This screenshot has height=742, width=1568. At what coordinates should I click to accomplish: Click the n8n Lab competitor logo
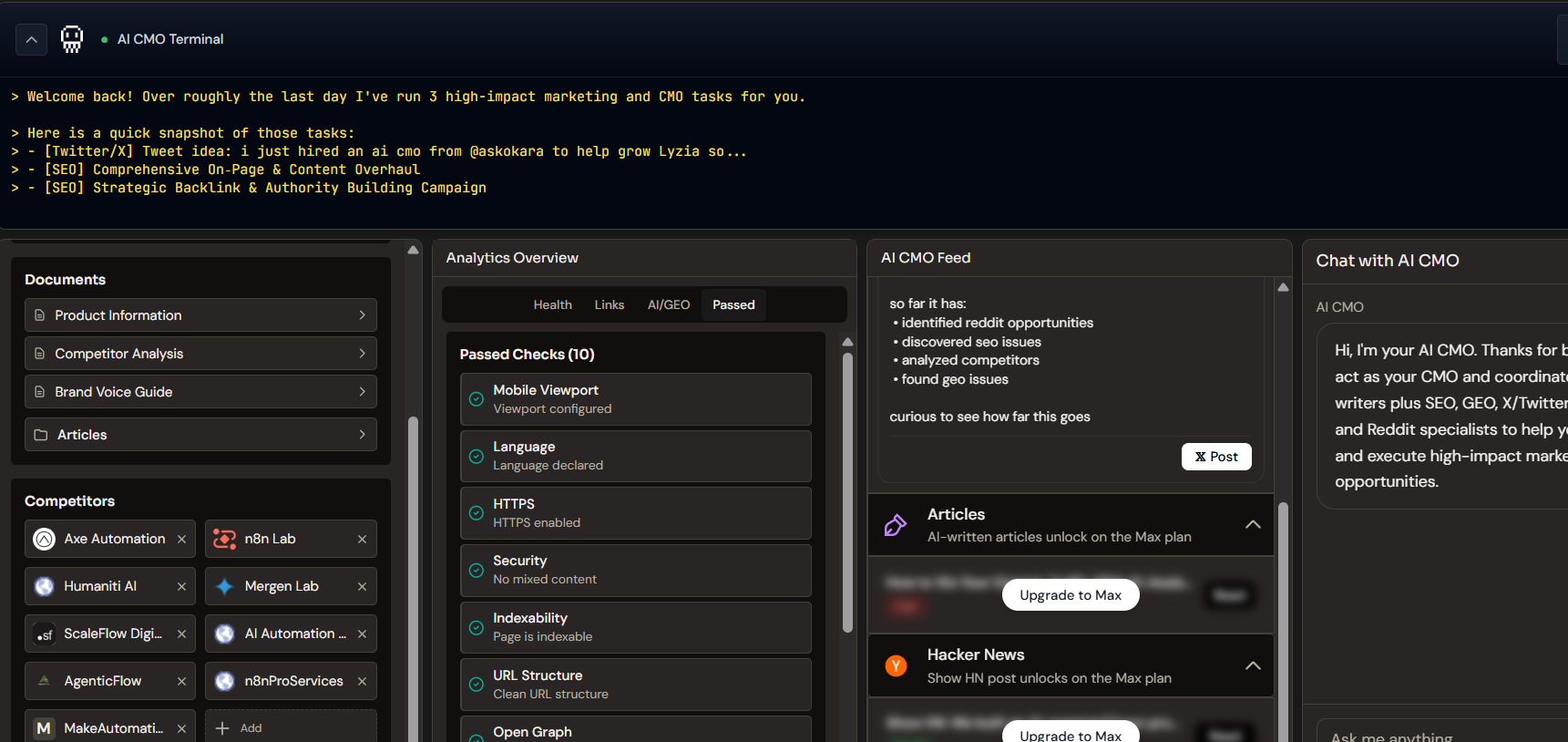tap(224, 540)
